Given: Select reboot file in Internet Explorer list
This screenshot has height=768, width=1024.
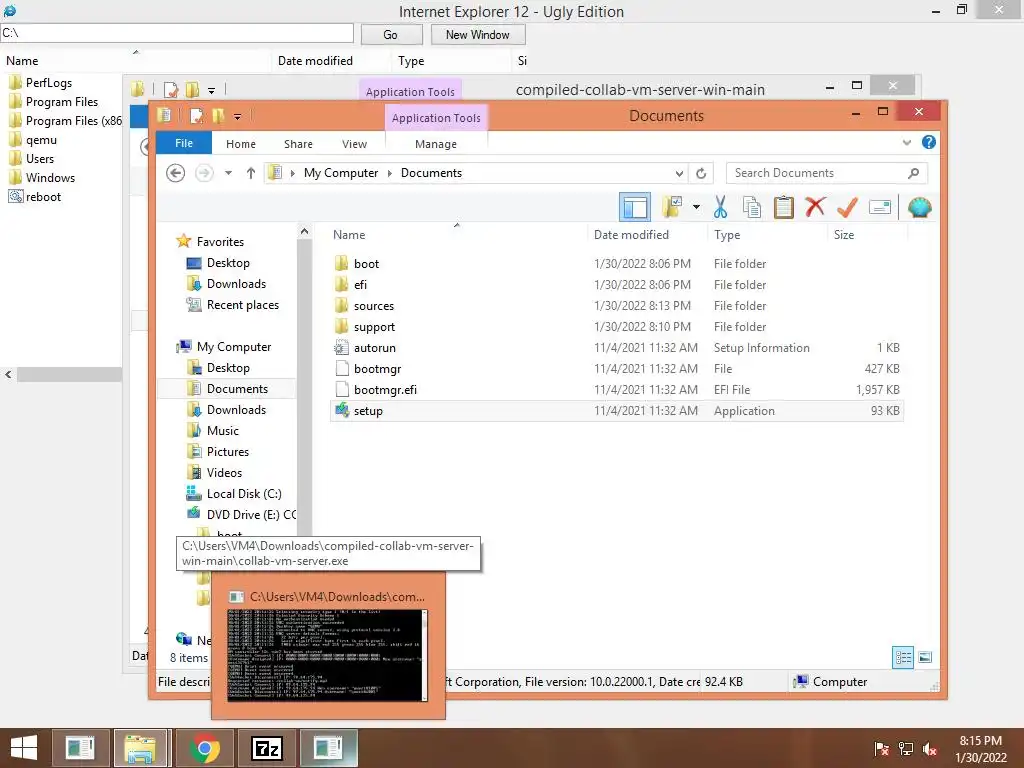Looking at the screenshot, I should pos(35,197).
